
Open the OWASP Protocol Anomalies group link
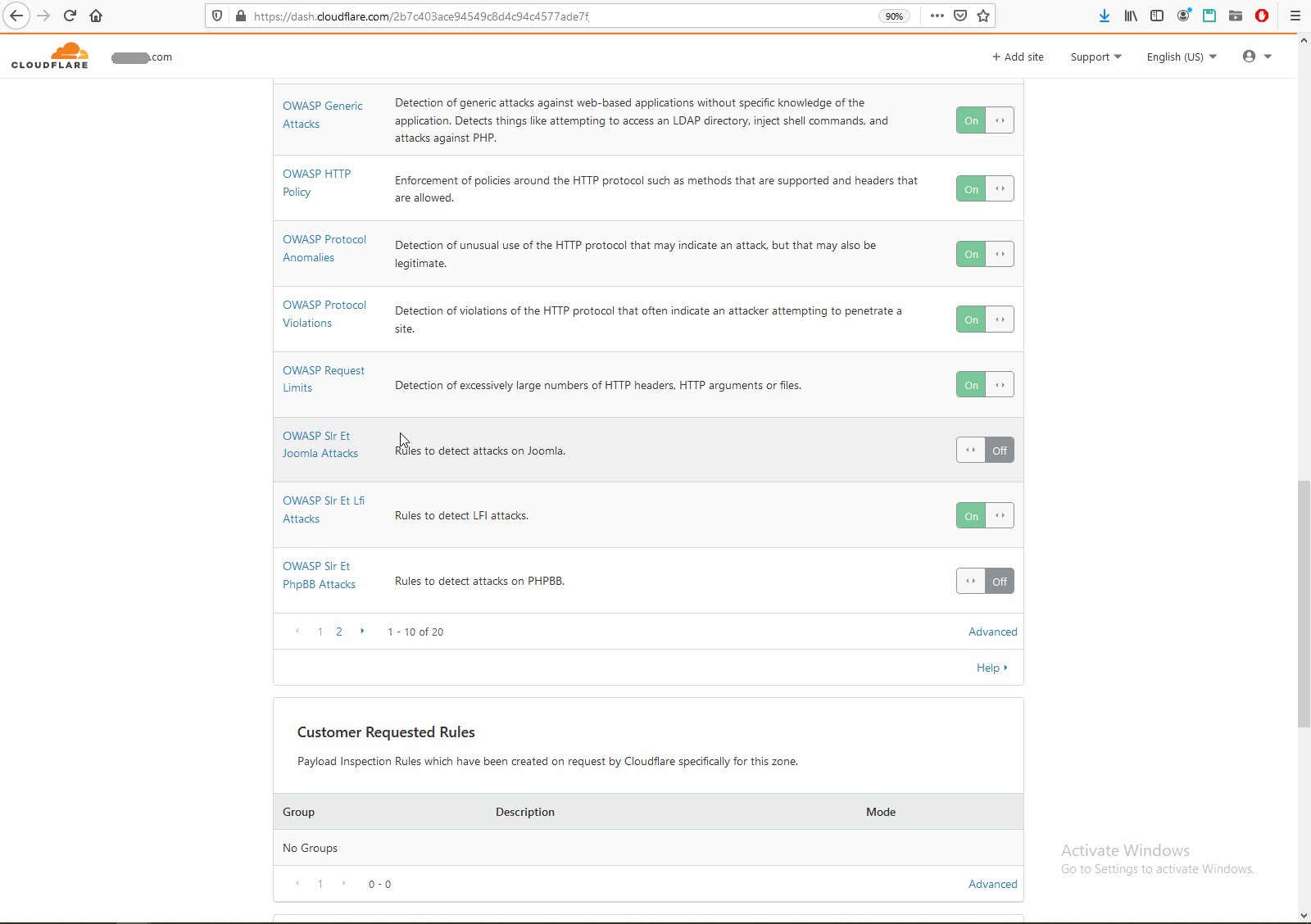pyautogui.click(x=324, y=248)
